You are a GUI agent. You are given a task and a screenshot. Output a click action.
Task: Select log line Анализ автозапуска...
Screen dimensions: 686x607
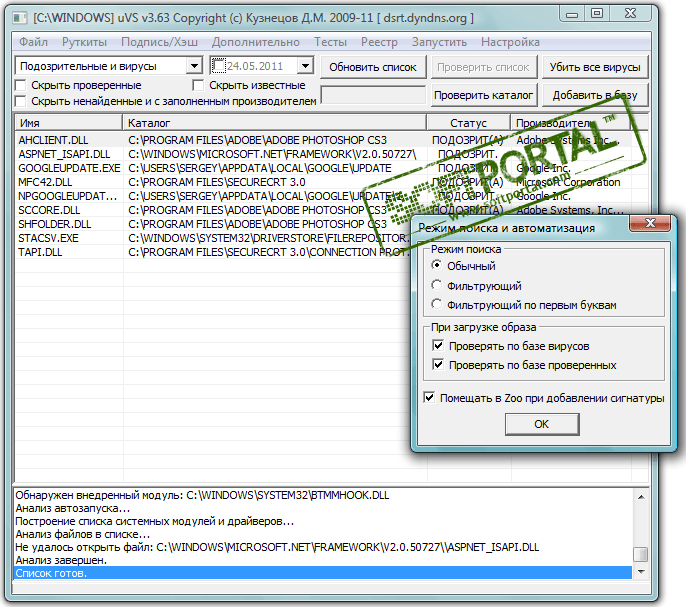(x=323, y=508)
